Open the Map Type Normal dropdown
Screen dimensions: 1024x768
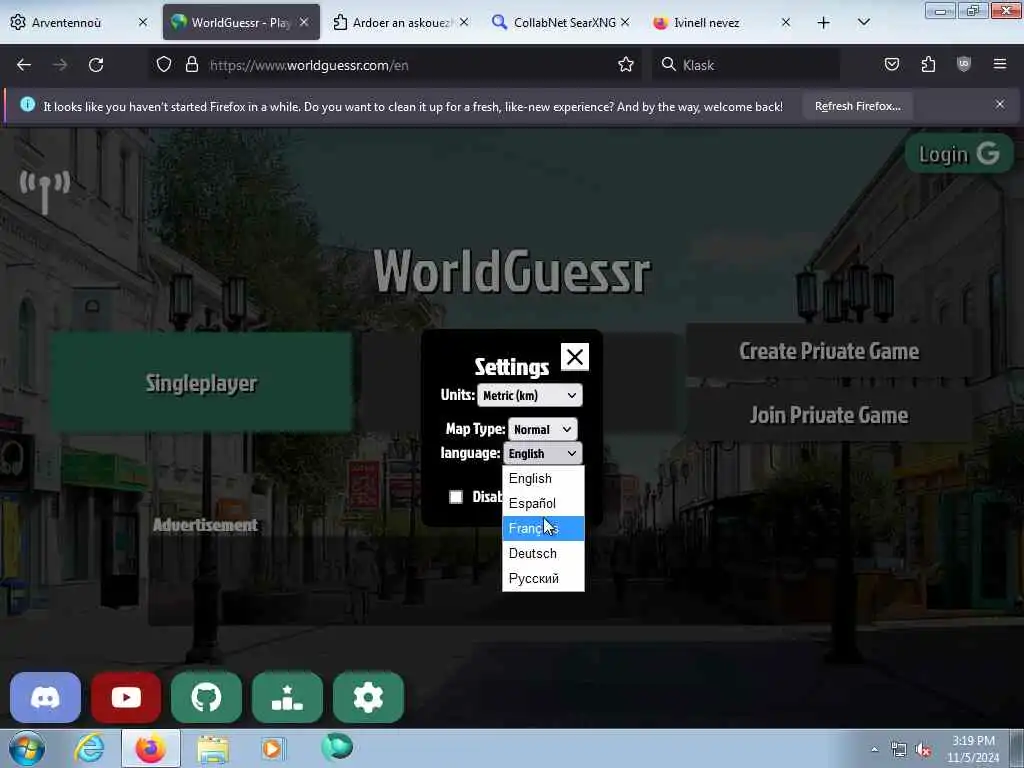pyautogui.click(x=543, y=429)
